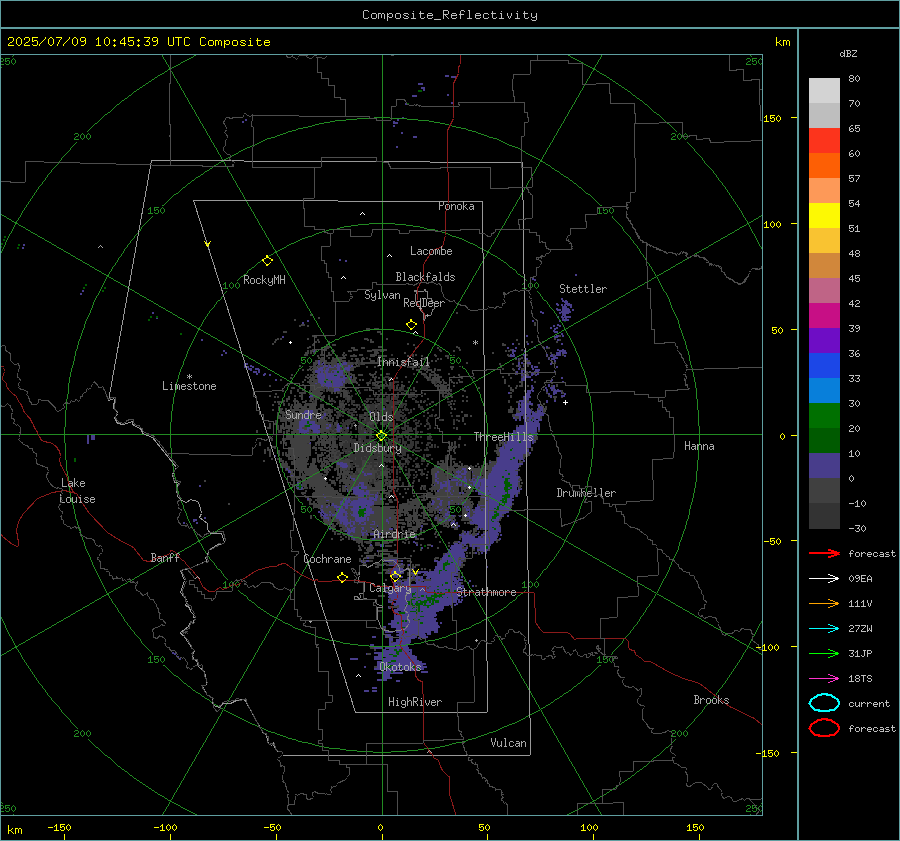
Task: Click the Olds town label
Action: point(381,417)
